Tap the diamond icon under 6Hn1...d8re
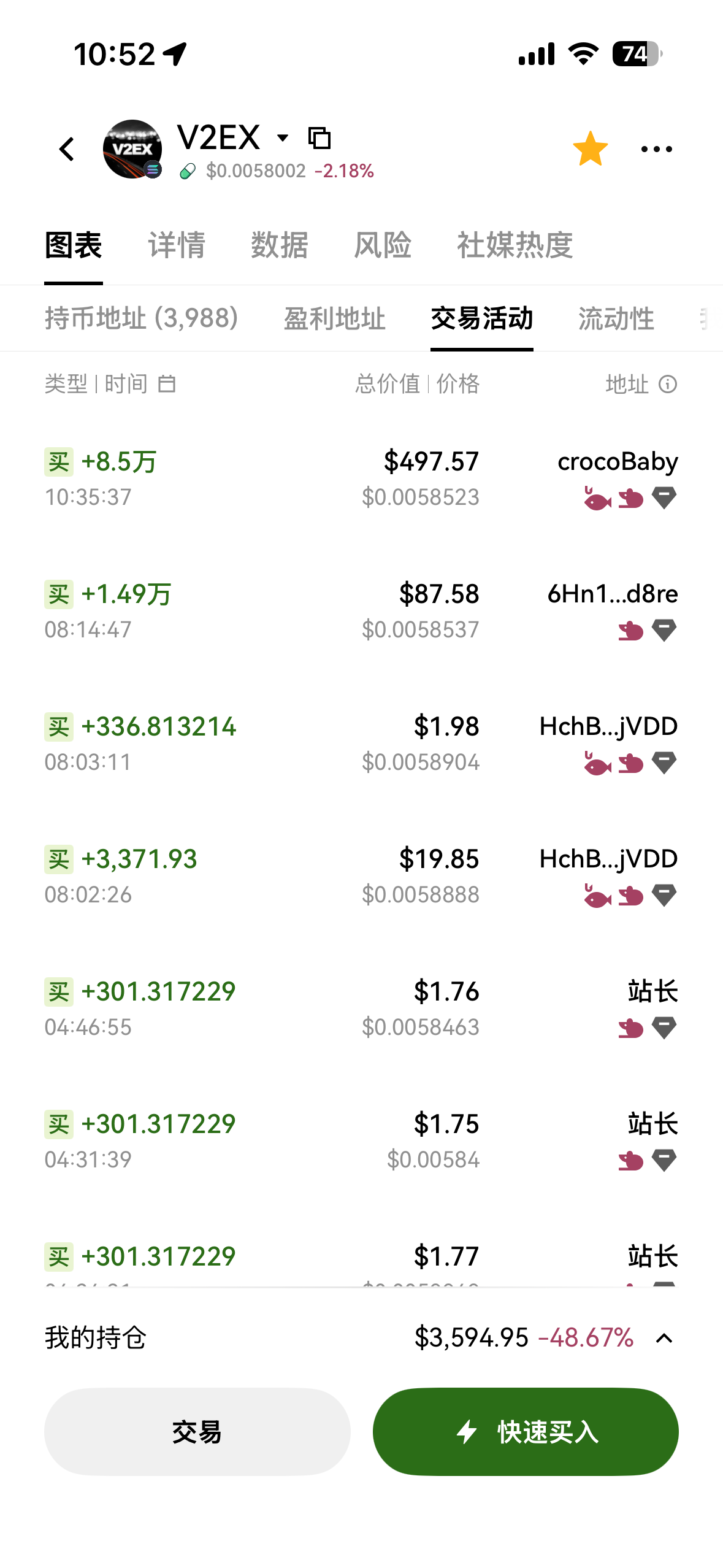Viewport: 723px width, 1568px height. (664, 631)
